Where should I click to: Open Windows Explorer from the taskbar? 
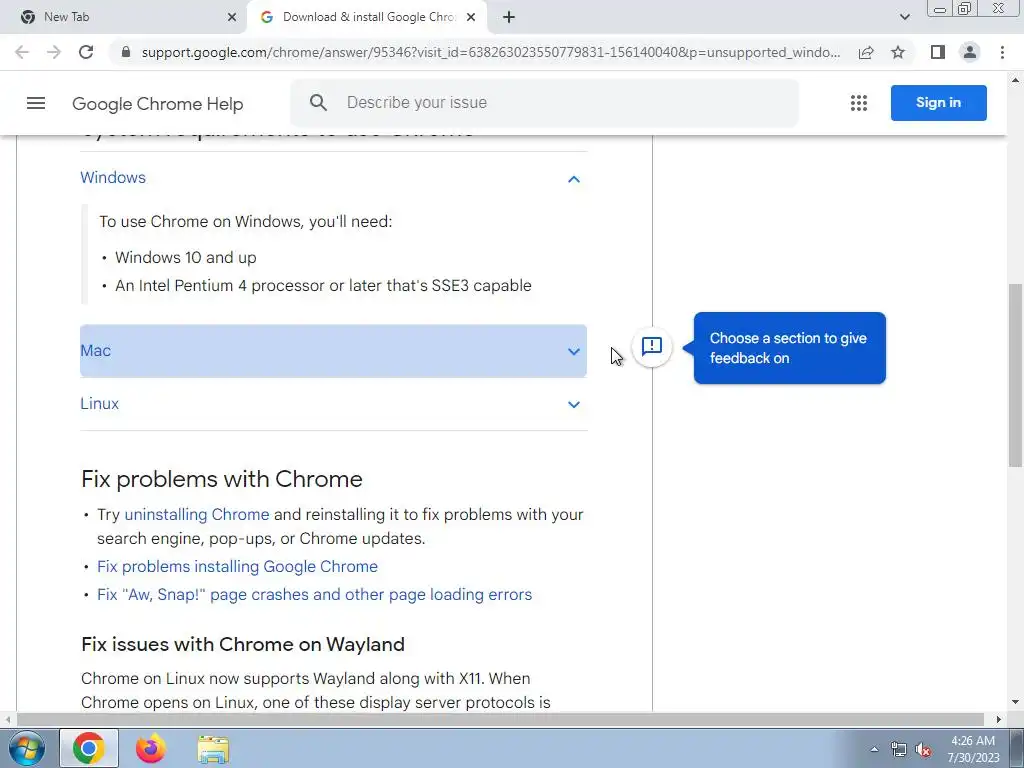point(213,749)
